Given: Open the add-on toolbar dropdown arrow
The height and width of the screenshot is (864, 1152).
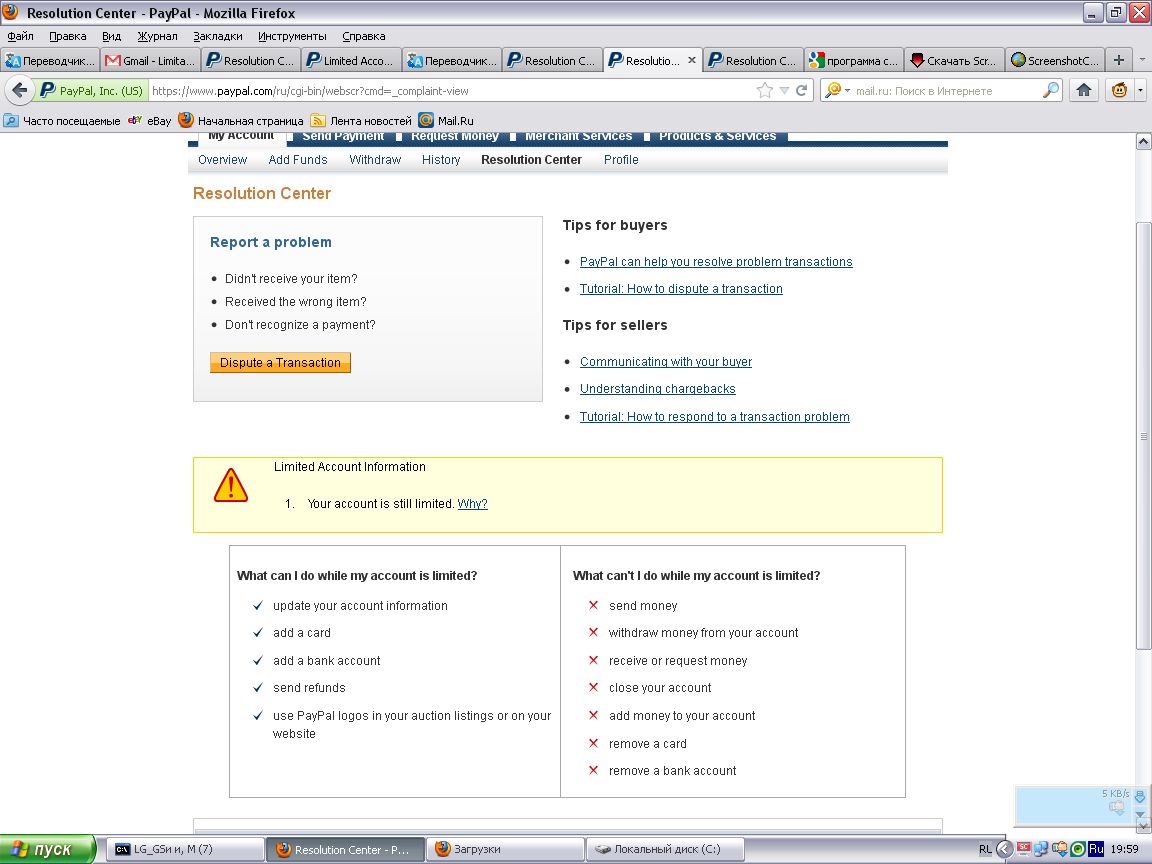Looking at the screenshot, I should [1140, 90].
